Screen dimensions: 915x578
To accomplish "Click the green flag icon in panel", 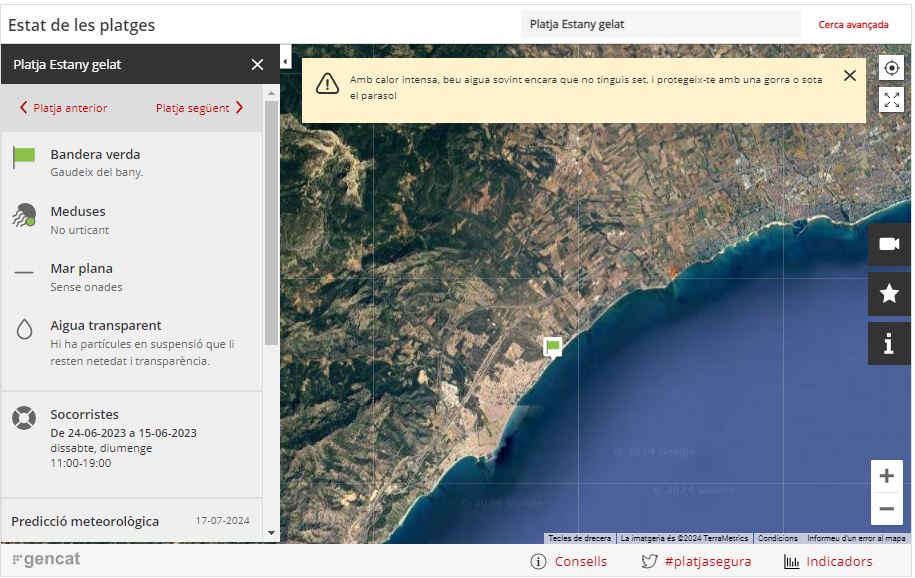I will pos(24,158).
